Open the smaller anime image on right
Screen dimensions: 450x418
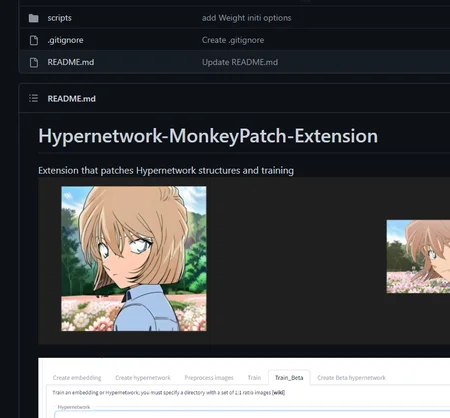click(x=418, y=257)
